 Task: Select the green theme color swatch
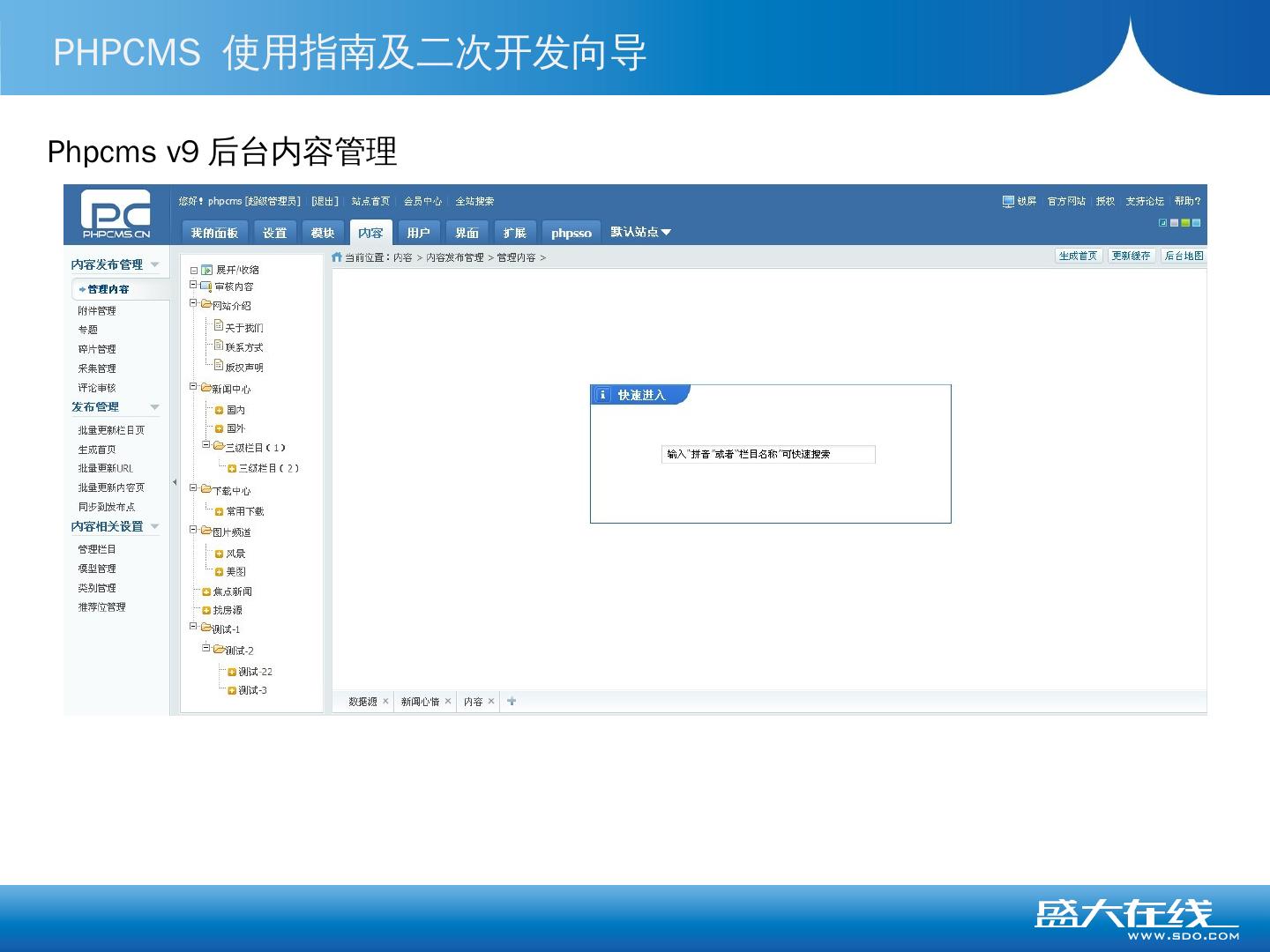click(x=1185, y=223)
